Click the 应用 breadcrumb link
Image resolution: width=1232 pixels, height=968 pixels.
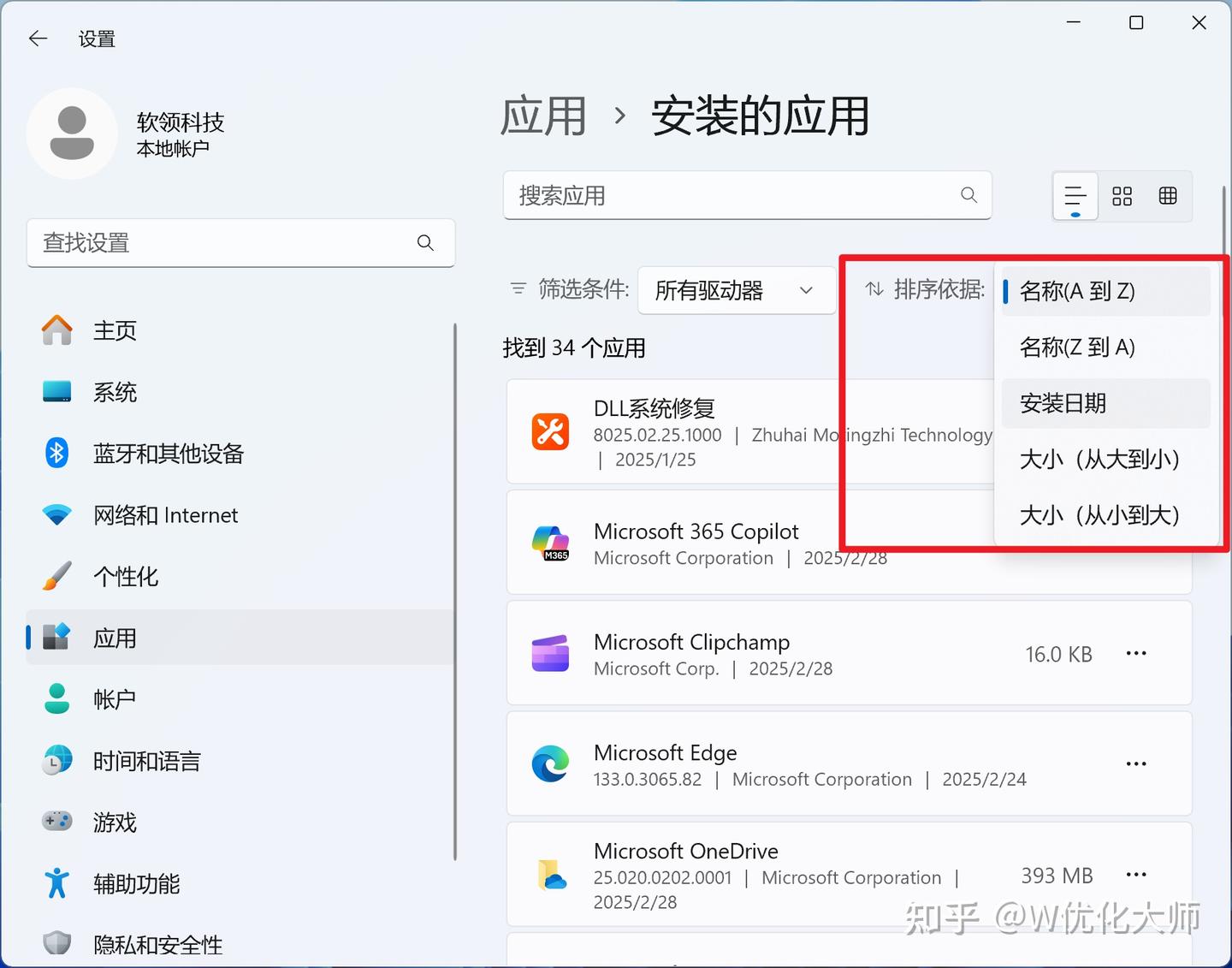pyautogui.click(x=543, y=116)
